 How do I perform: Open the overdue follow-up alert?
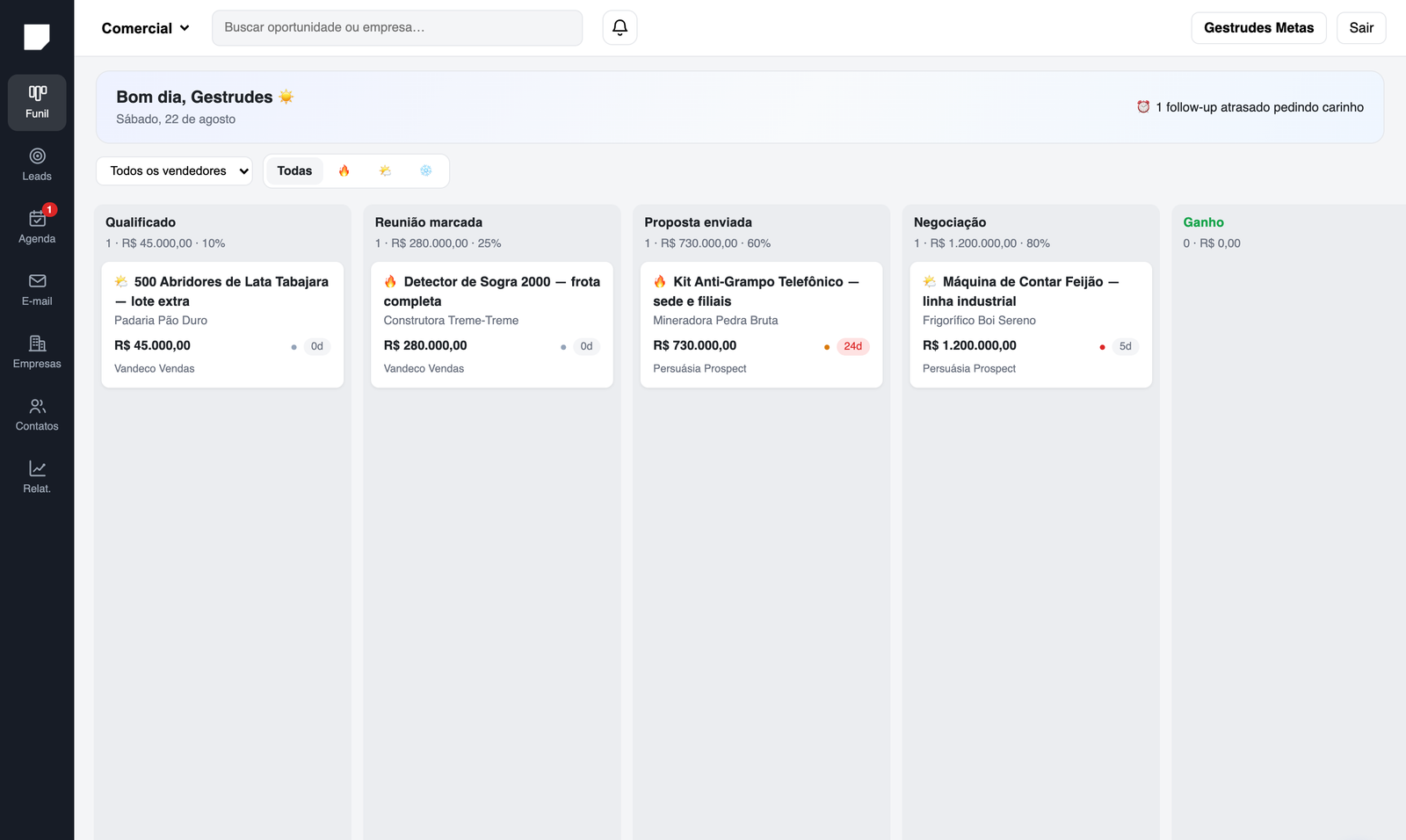tap(1250, 107)
